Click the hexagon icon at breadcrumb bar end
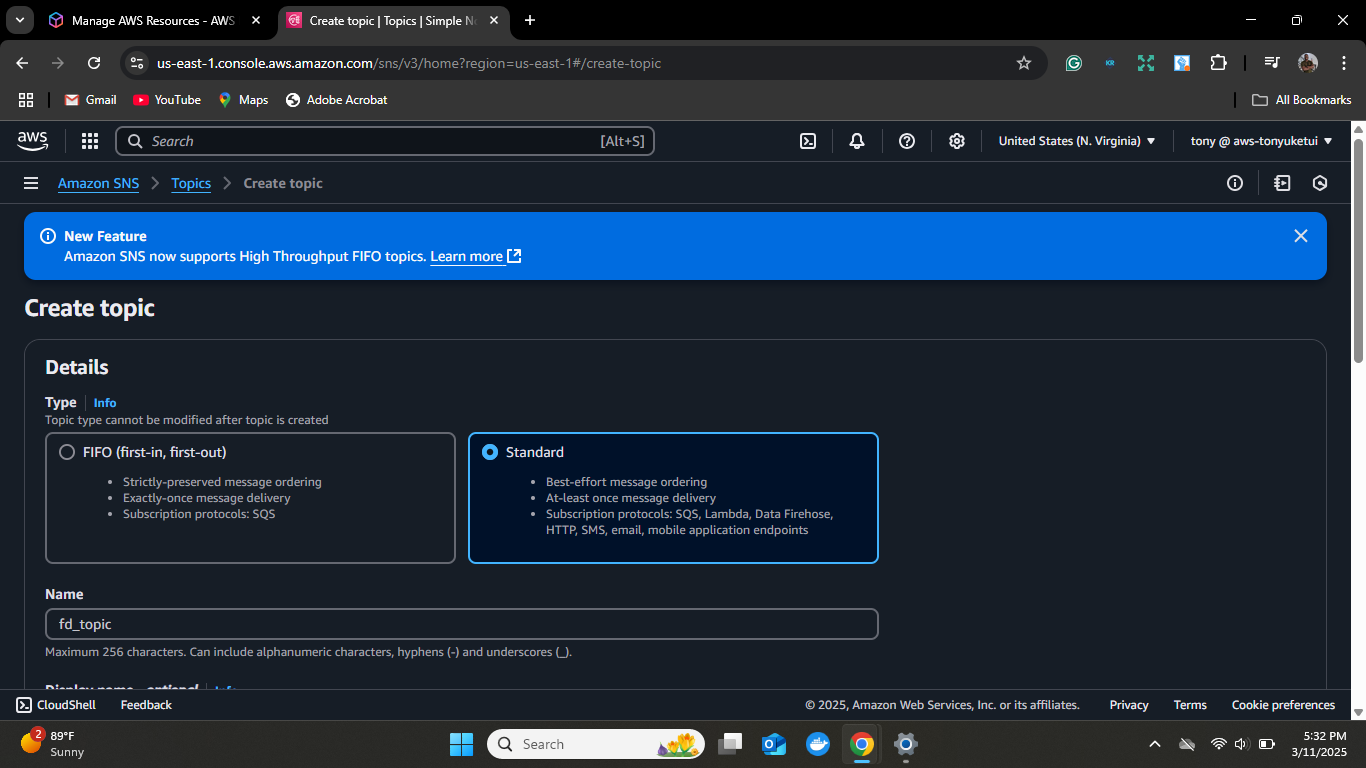1366x768 pixels. (x=1320, y=183)
